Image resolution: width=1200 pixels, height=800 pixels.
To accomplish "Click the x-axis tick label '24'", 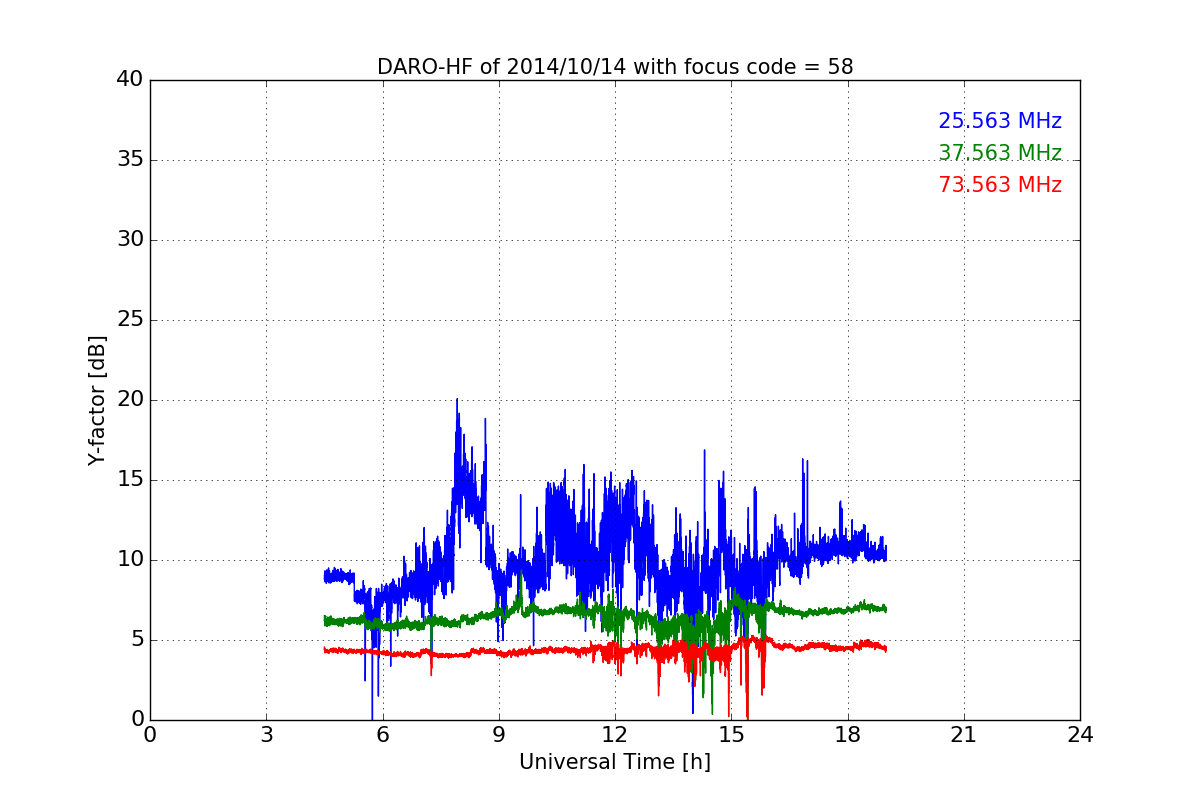I will coord(1080,734).
